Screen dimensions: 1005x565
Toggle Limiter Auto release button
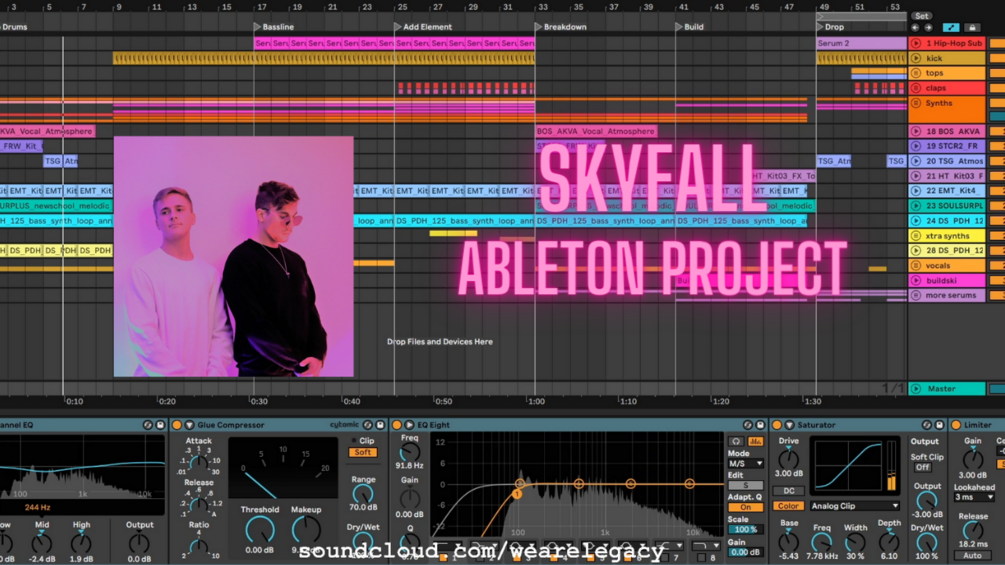[x=972, y=555]
